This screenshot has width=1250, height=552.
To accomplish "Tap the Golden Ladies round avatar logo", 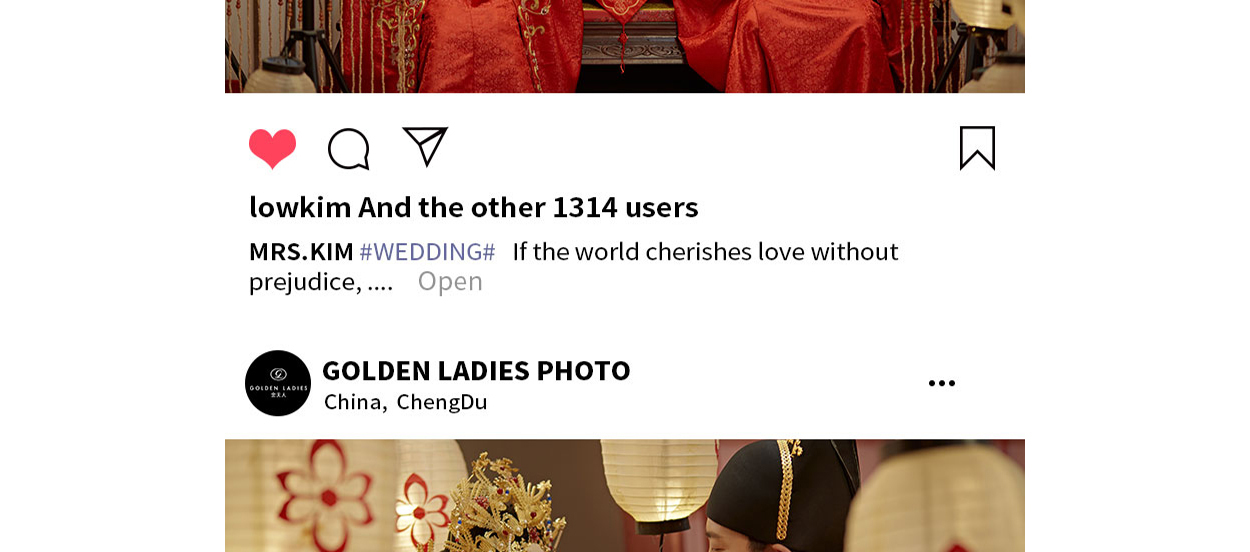I will (278, 383).
